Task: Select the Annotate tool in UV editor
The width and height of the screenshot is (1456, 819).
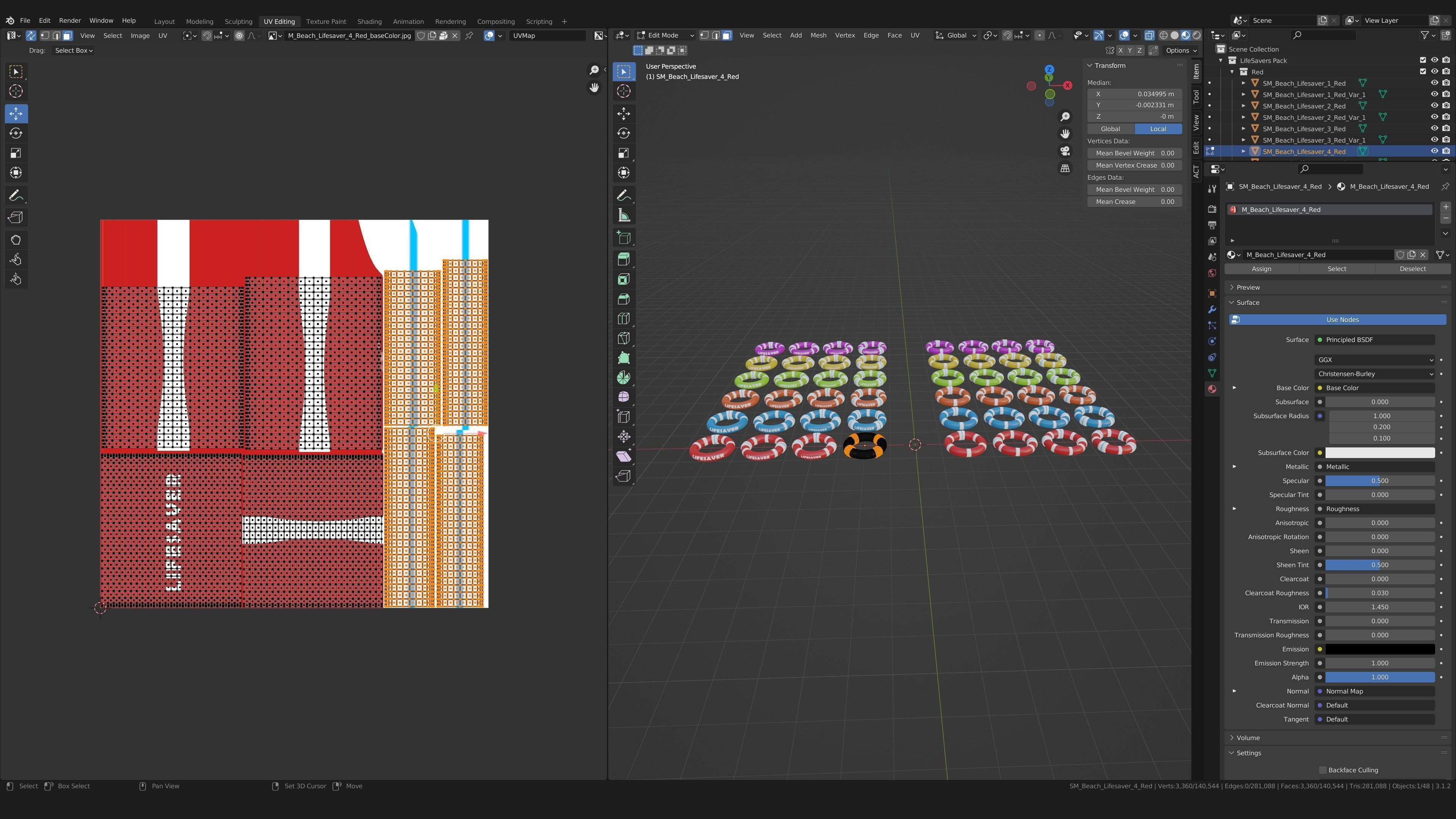Action: pyautogui.click(x=16, y=196)
